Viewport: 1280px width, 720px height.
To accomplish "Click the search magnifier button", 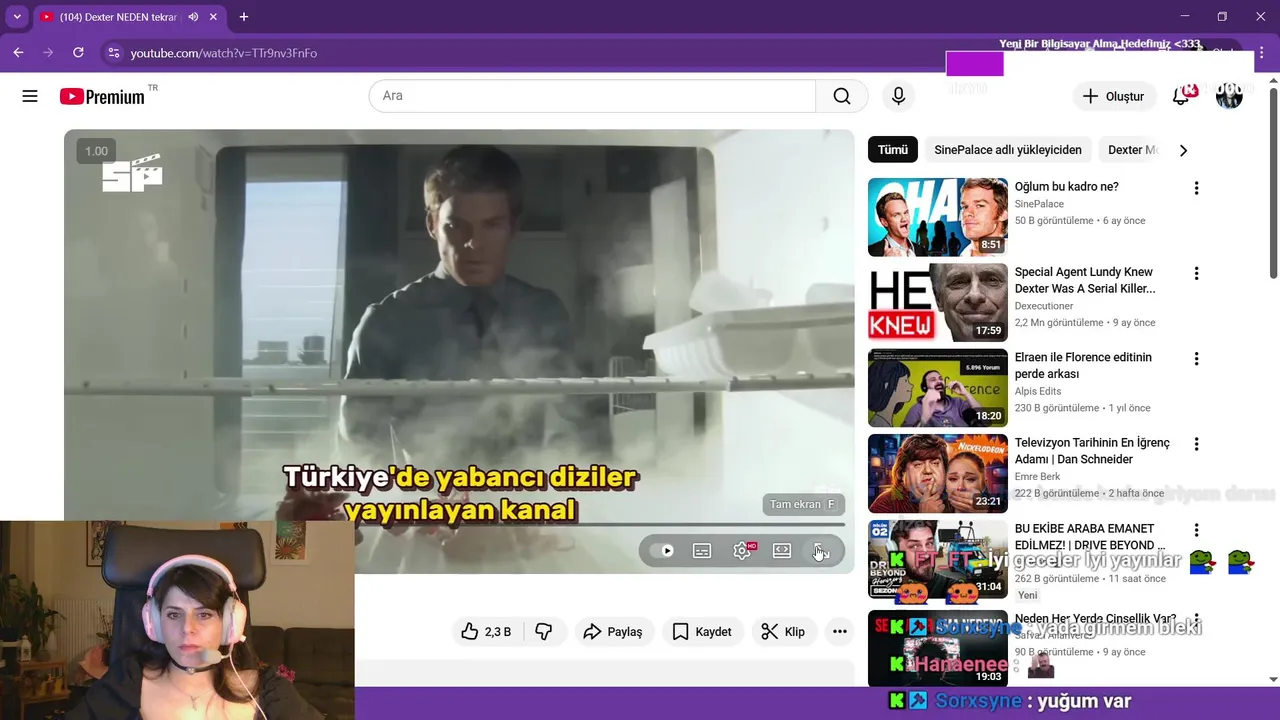I will point(842,96).
